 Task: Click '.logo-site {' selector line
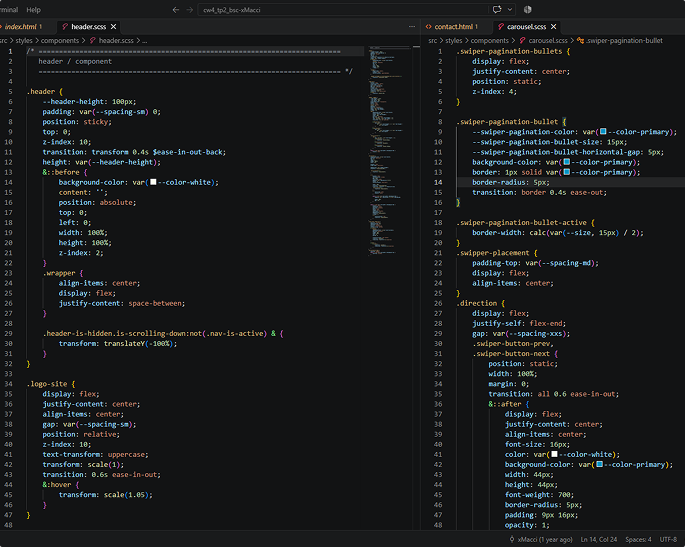(51, 384)
